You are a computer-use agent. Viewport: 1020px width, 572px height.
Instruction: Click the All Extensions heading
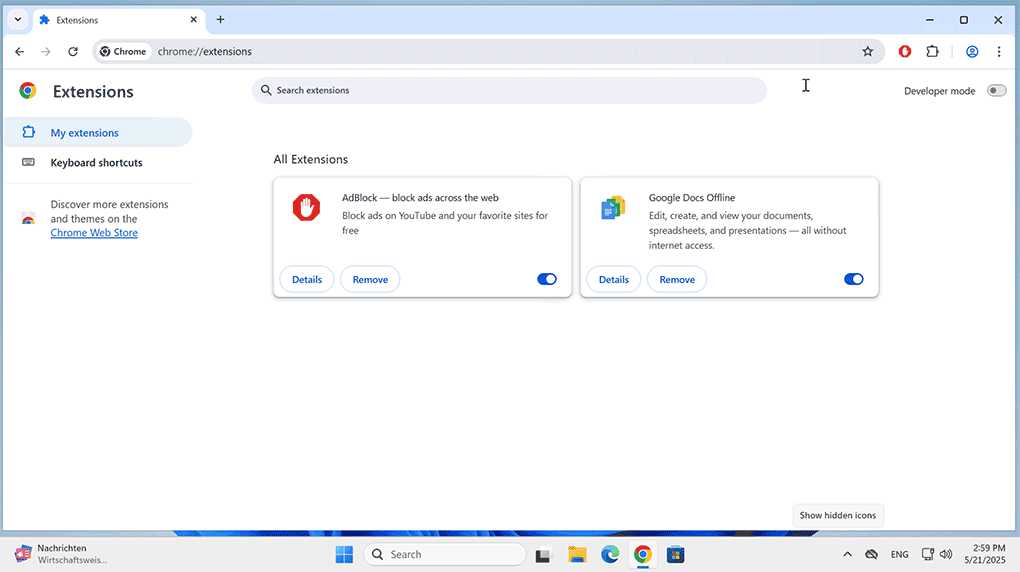pos(310,159)
